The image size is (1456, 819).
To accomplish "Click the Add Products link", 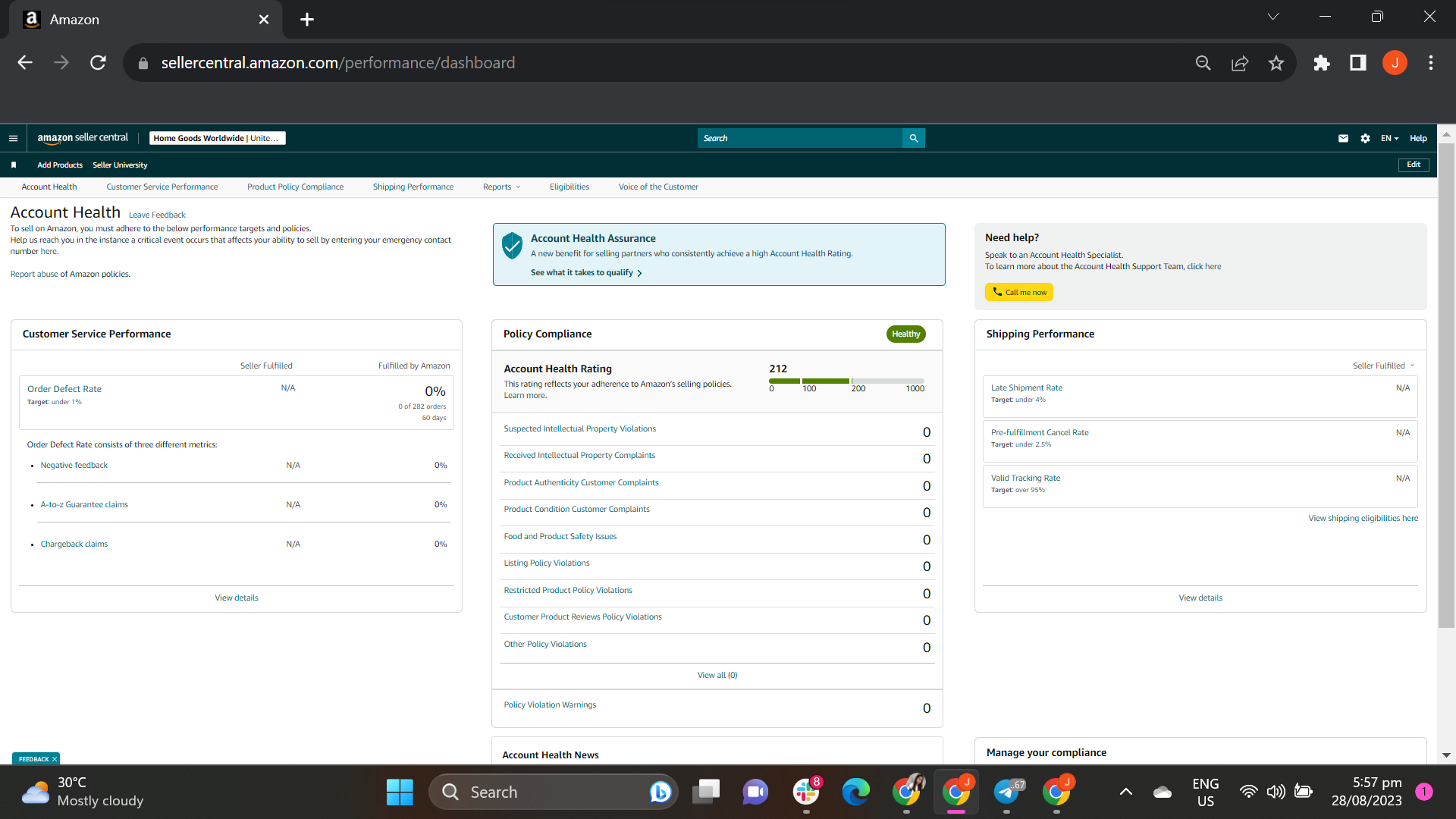I will click(60, 165).
